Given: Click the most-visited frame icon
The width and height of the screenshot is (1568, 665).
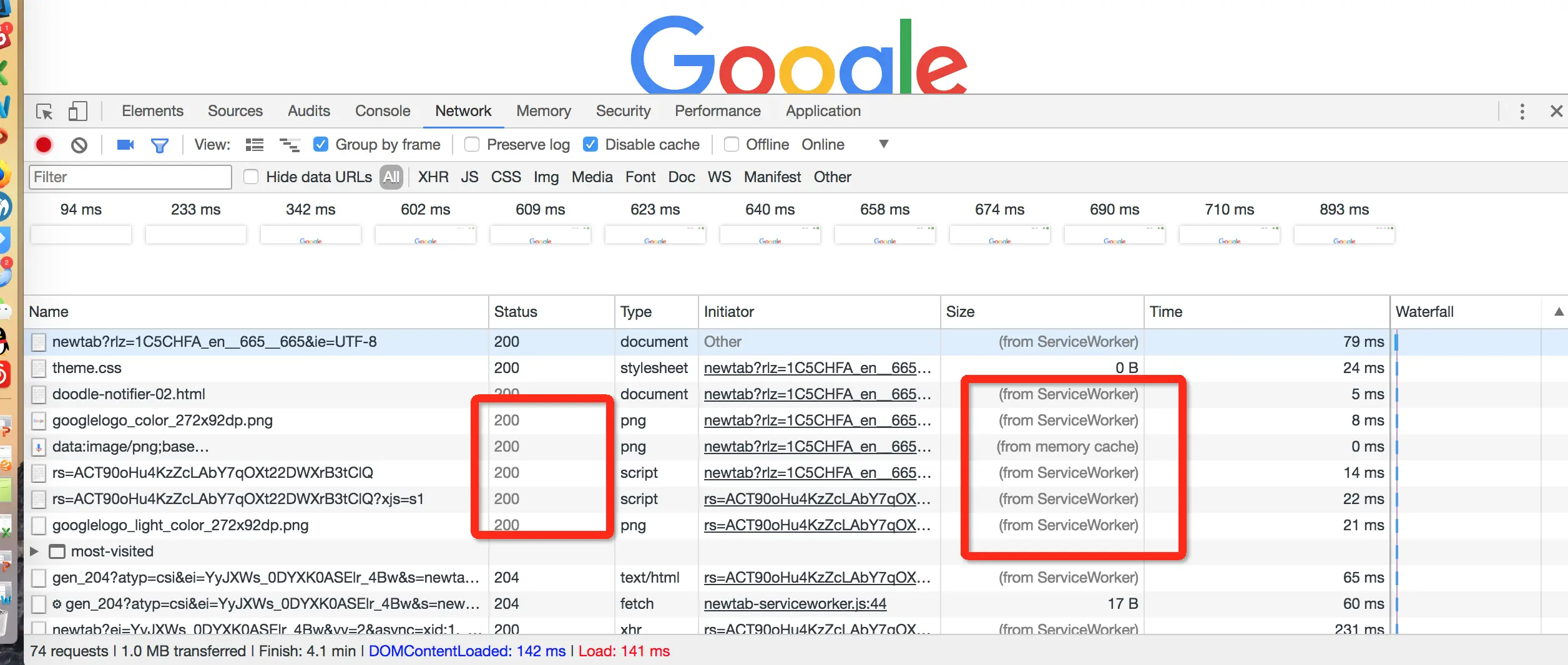Looking at the screenshot, I should [57, 551].
